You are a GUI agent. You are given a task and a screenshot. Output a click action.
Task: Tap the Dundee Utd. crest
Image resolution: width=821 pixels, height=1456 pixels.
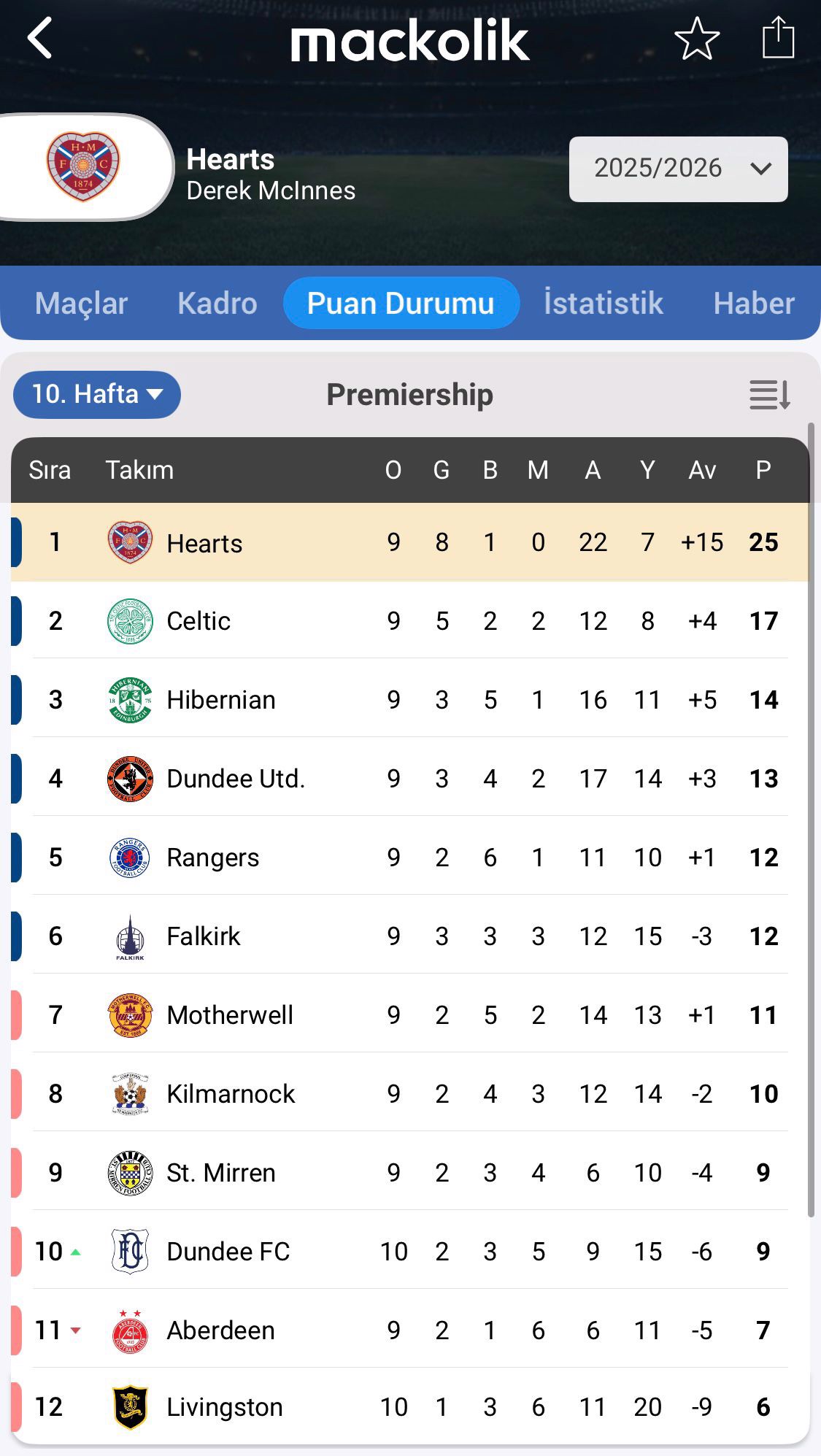[x=130, y=779]
